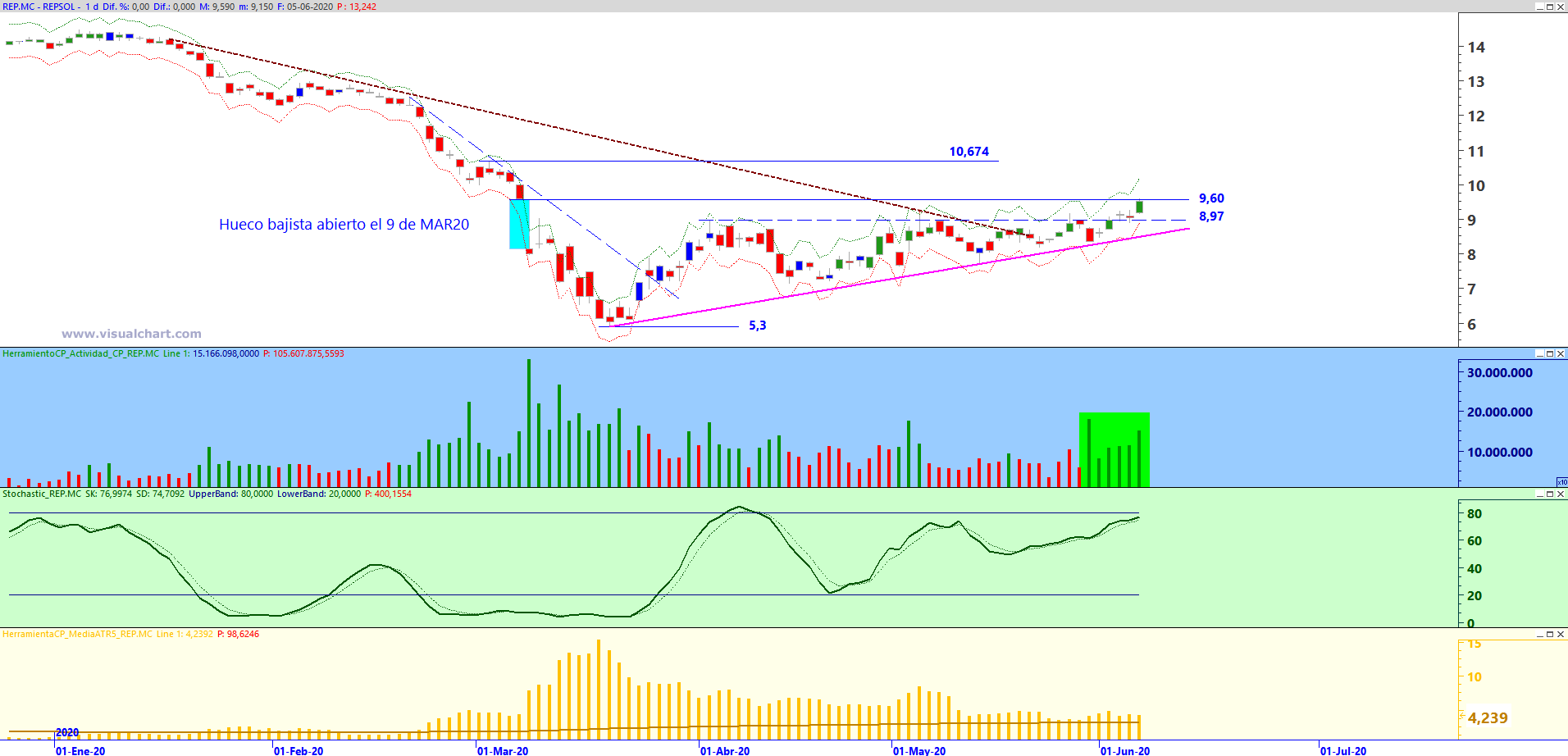The image size is (1568, 756).
Task: Click the 20.000.000 volume axis label
Action: point(1500,412)
